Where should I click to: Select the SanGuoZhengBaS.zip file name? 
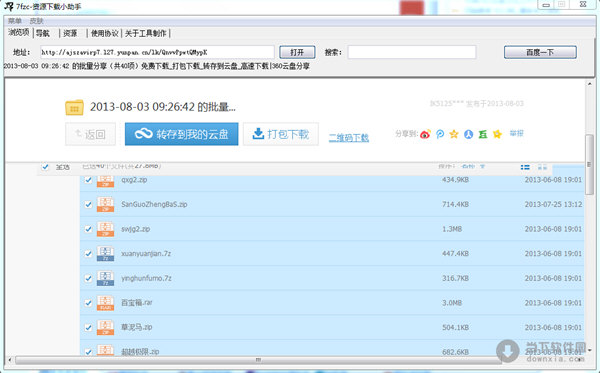click(154, 204)
